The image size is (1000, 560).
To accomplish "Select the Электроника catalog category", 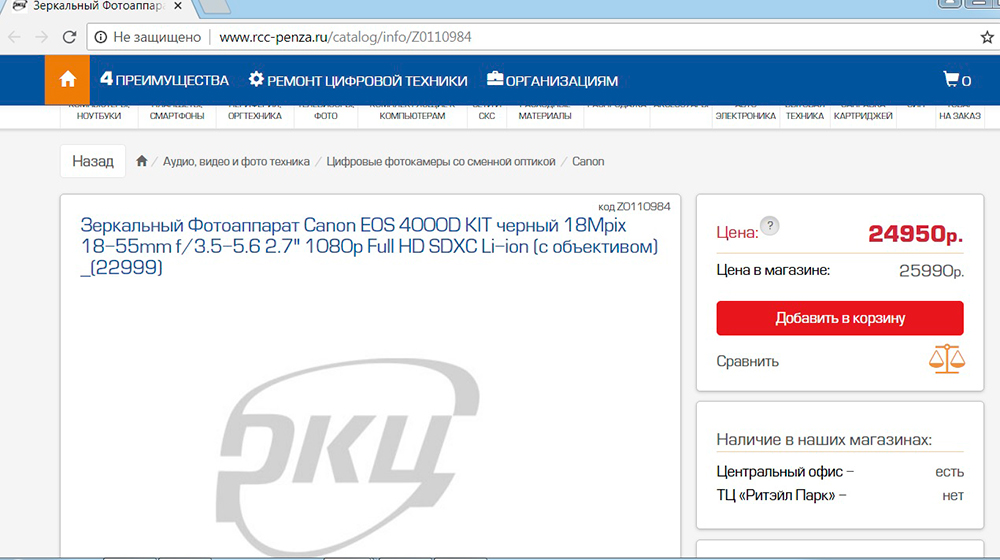I will click(746, 115).
